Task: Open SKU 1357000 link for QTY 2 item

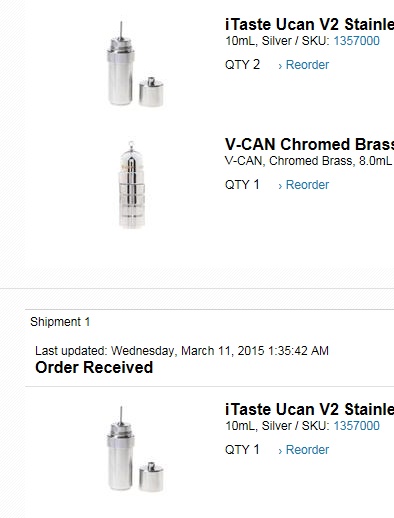Action: coord(356,41)
